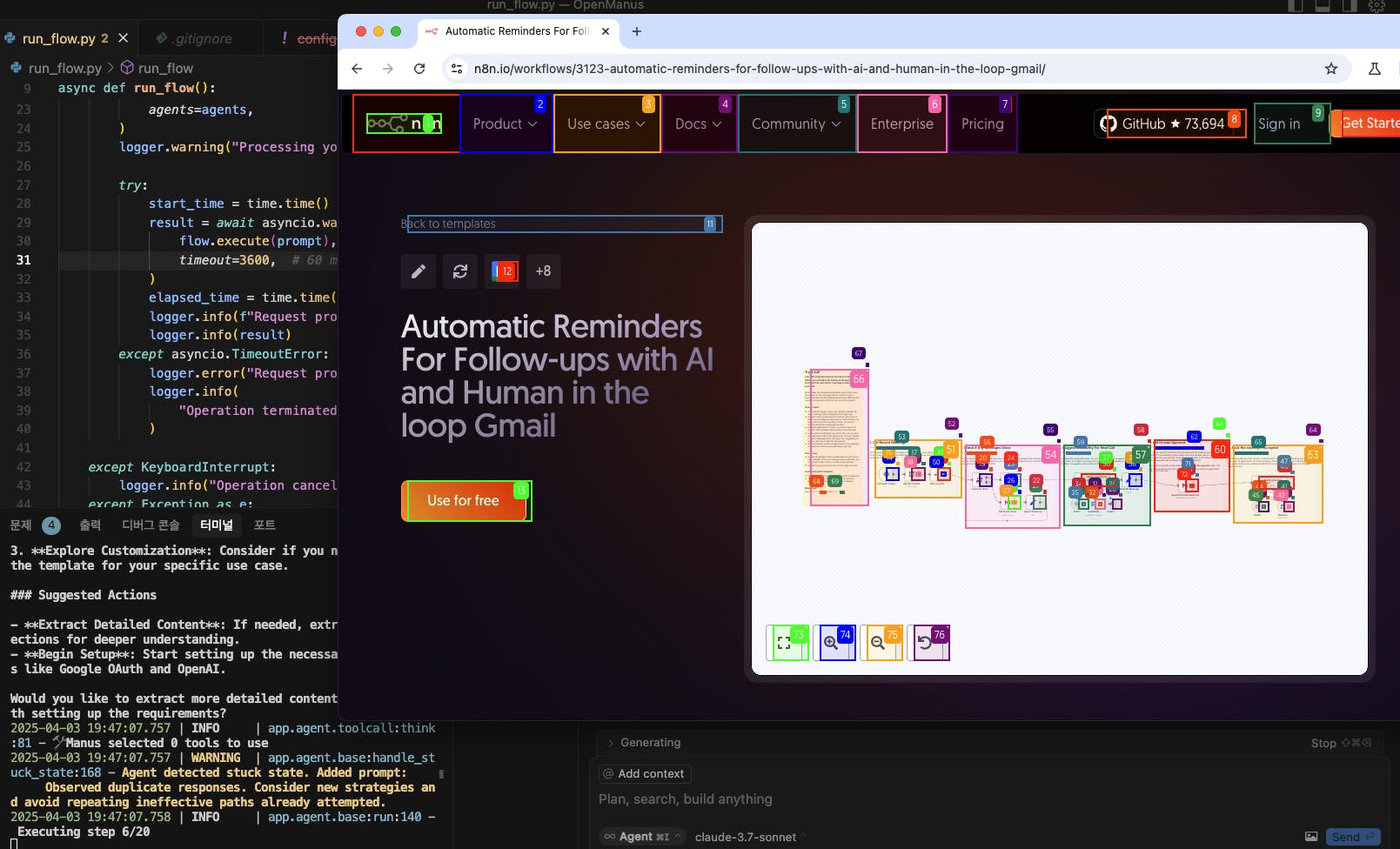Screen dimensions: 1400x849
Task: Open the Use cases dropdown menu
Action: [x=606, y=124]
